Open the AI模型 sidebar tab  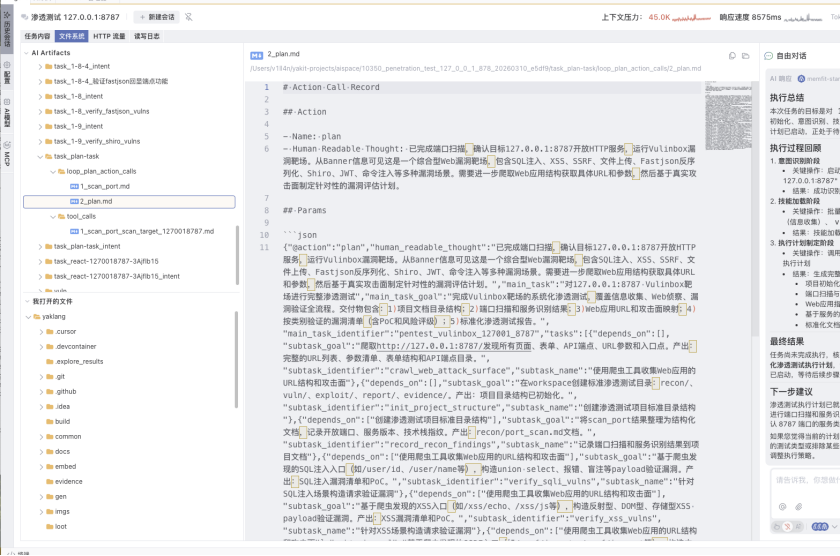[7, 112]
